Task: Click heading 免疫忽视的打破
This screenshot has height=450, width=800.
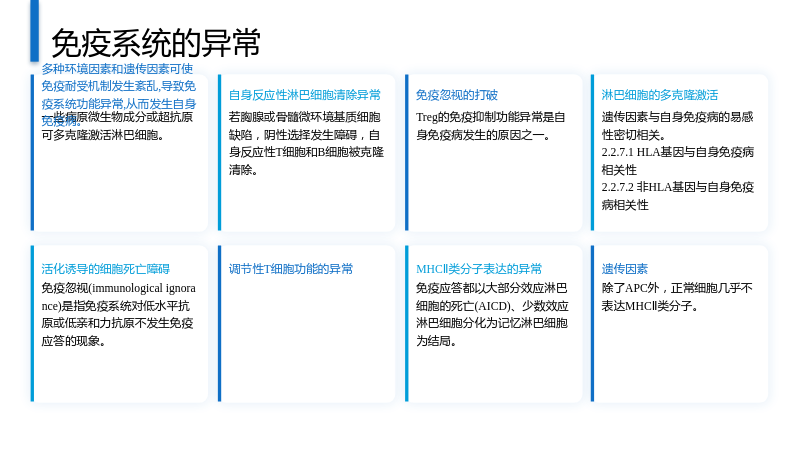Action: coord(457,95)
